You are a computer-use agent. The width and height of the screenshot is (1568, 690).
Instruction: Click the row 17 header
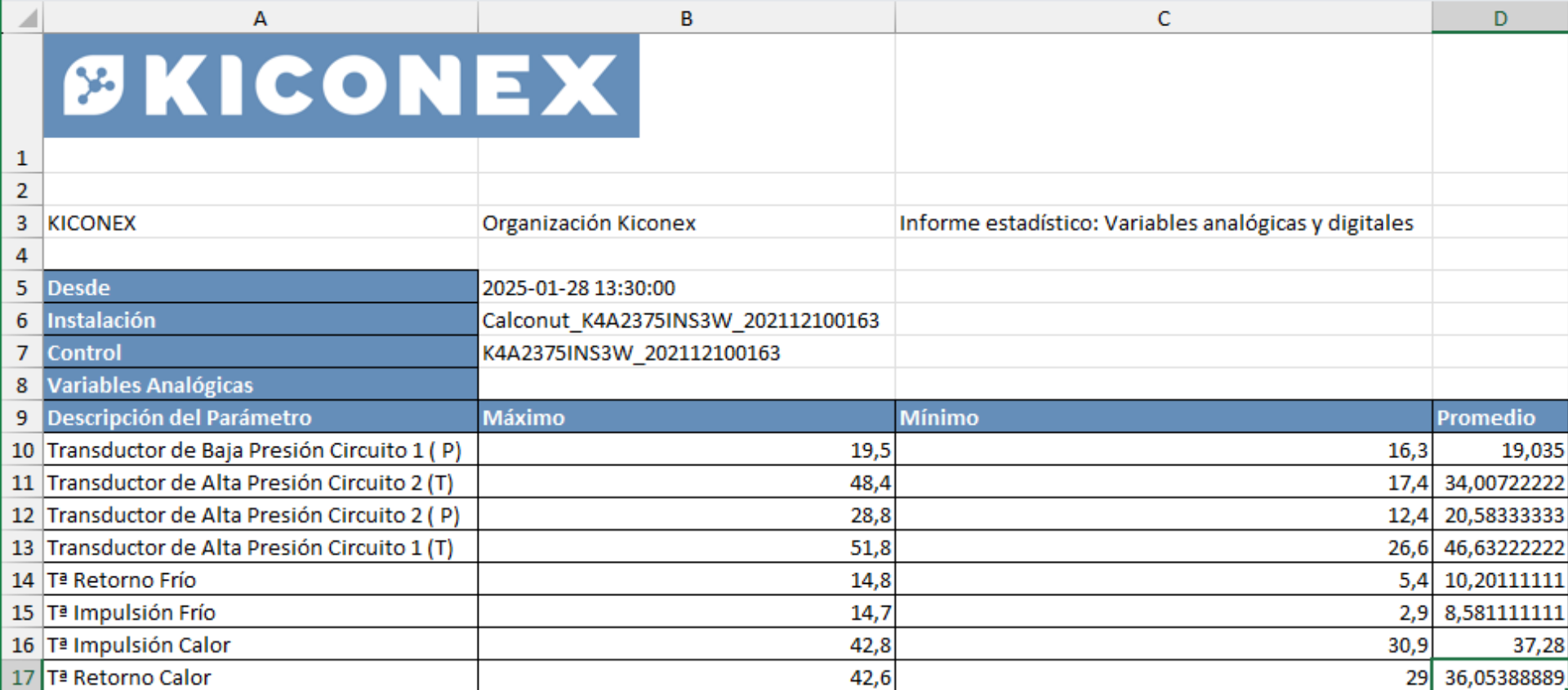coord(22,678)
